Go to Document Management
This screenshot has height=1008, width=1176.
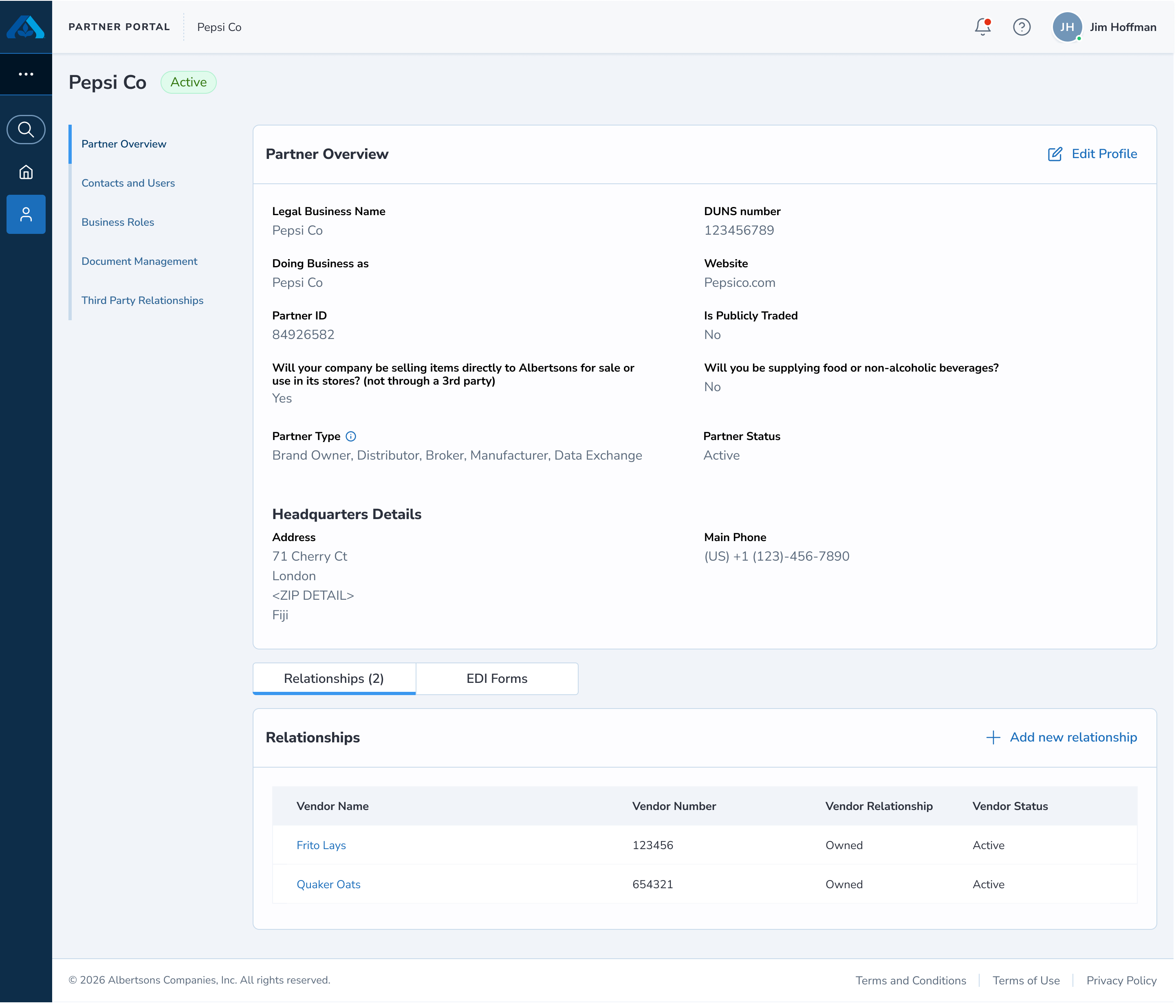(140, 262)
